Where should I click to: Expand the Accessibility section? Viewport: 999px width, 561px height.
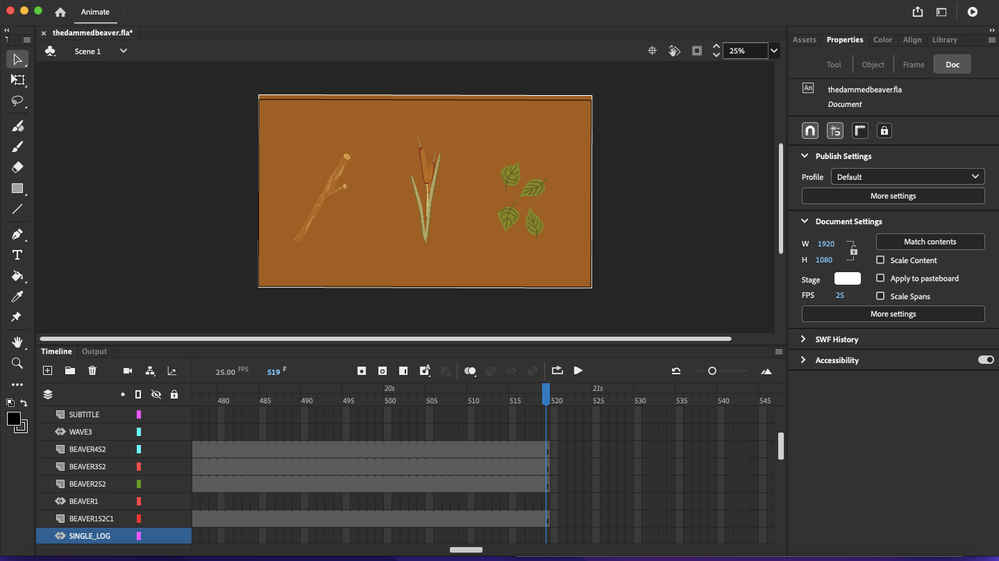(803, 360)
